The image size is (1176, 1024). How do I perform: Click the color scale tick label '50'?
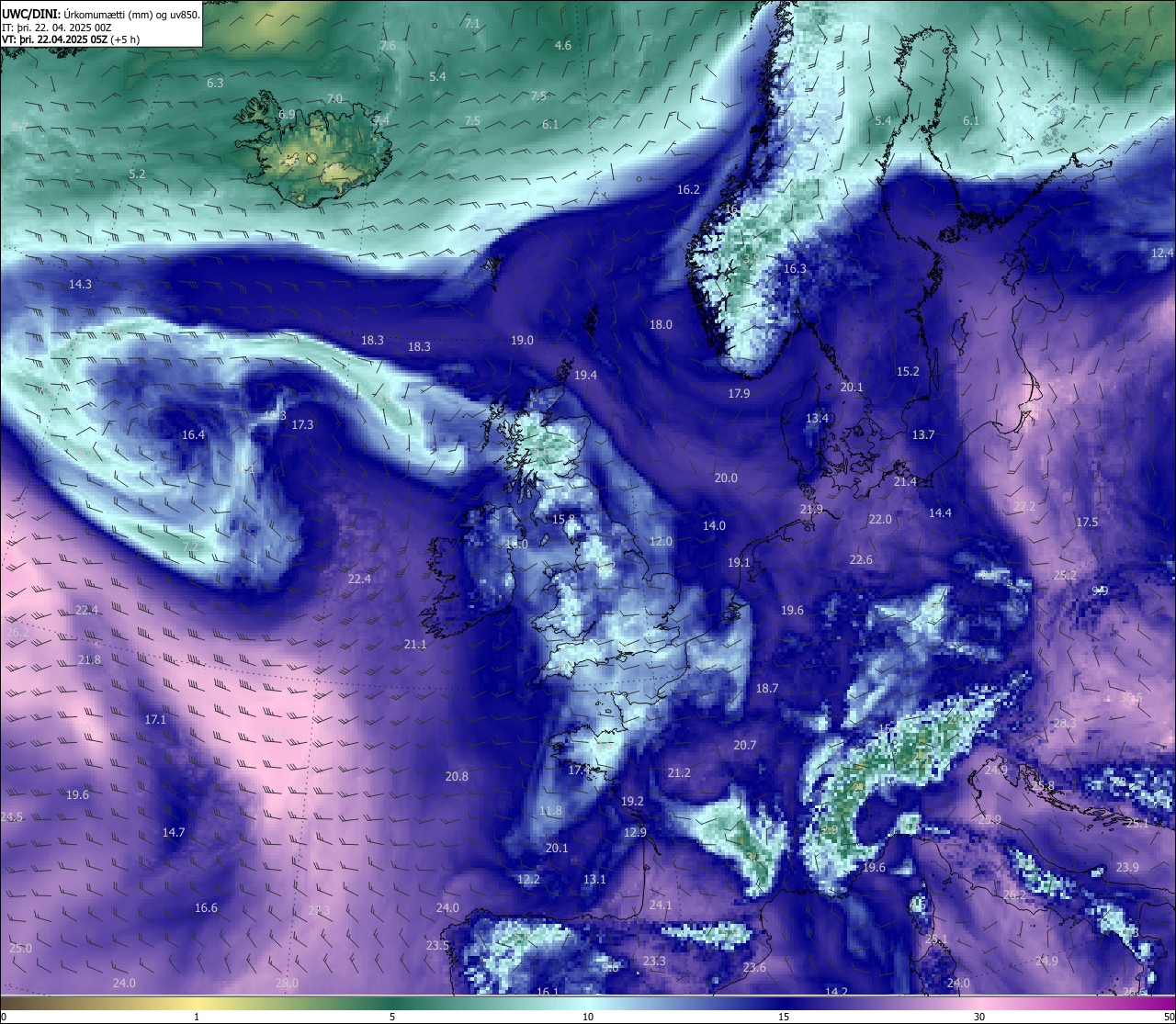point(1168,1017)
